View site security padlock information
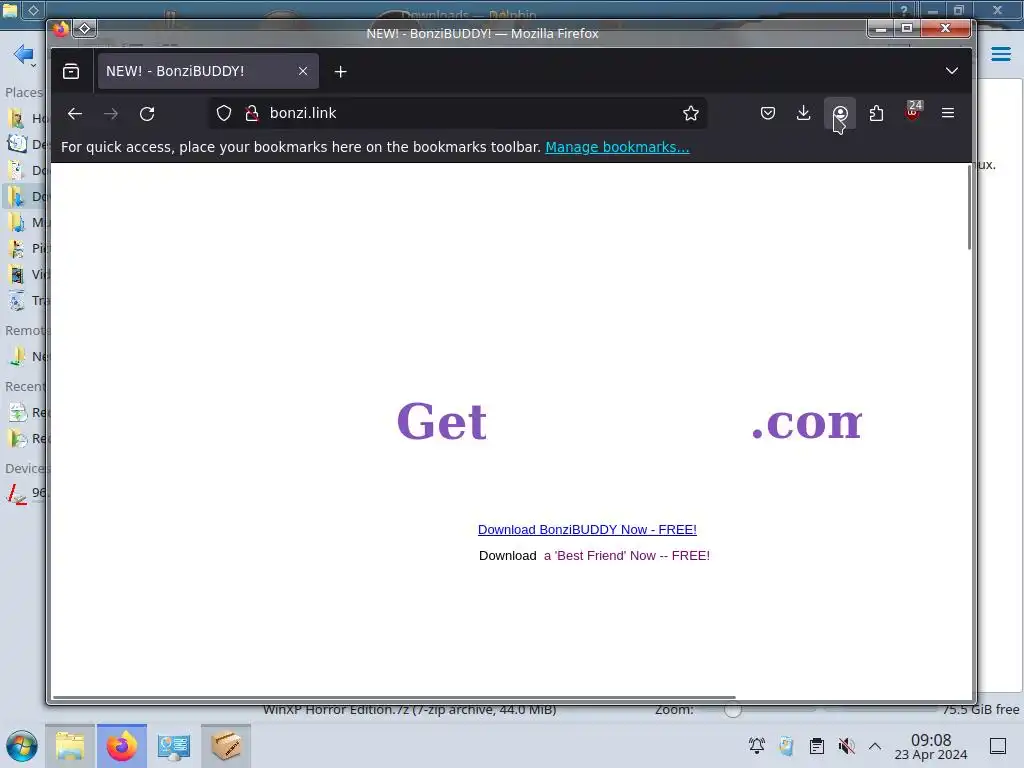 click(251, 113)
